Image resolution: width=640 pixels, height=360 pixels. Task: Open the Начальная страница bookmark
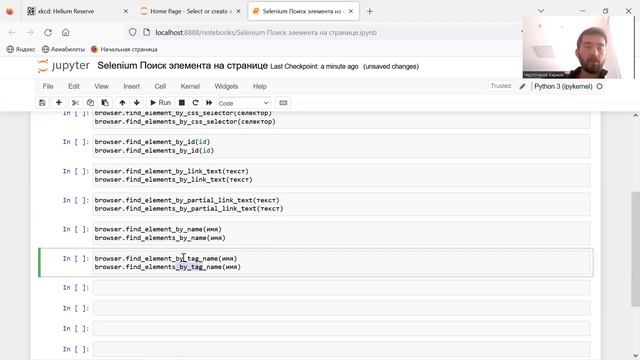tap(124, 49)
